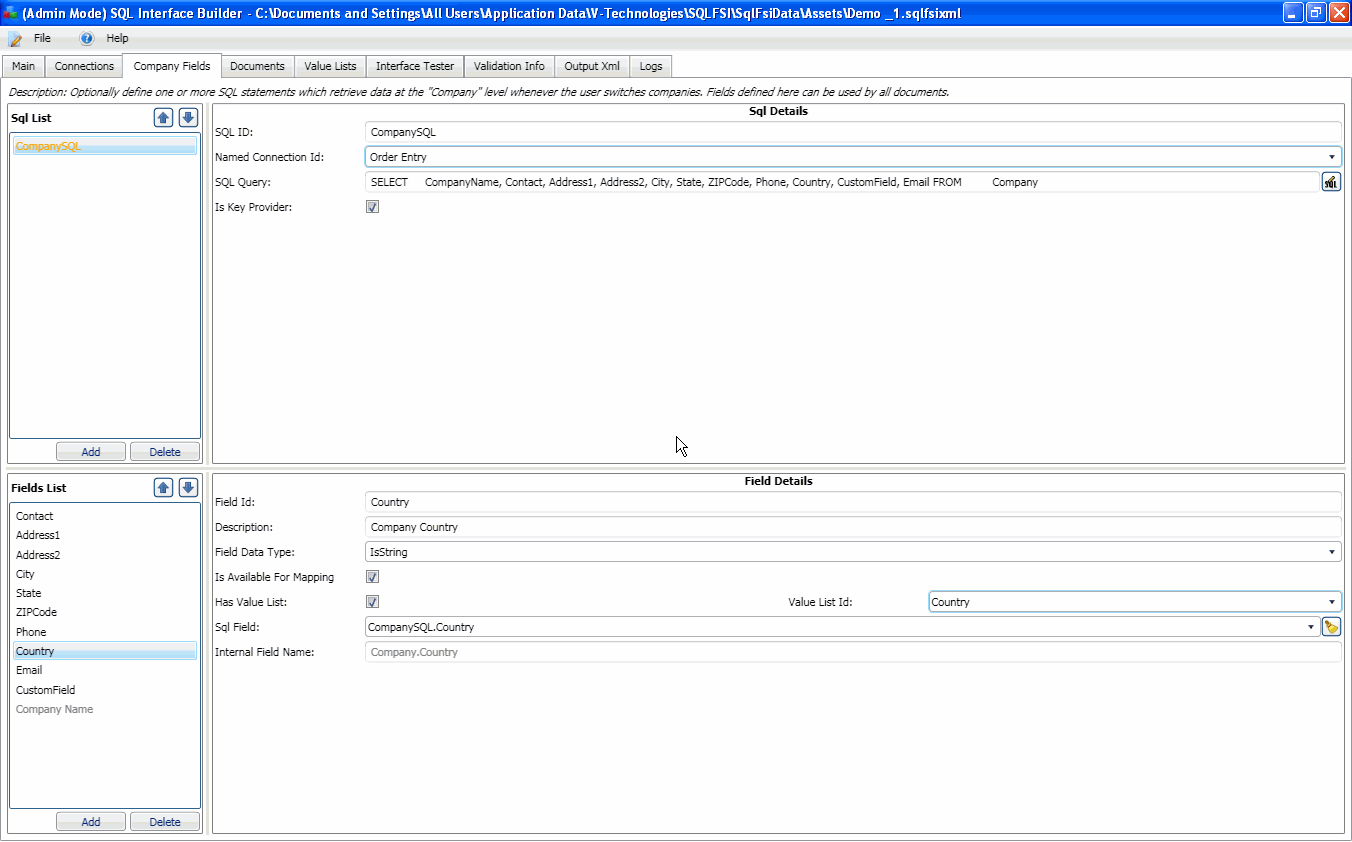Switch to the Connections tab
This screenshot has height=842, width=1352.
coord(84,67)
